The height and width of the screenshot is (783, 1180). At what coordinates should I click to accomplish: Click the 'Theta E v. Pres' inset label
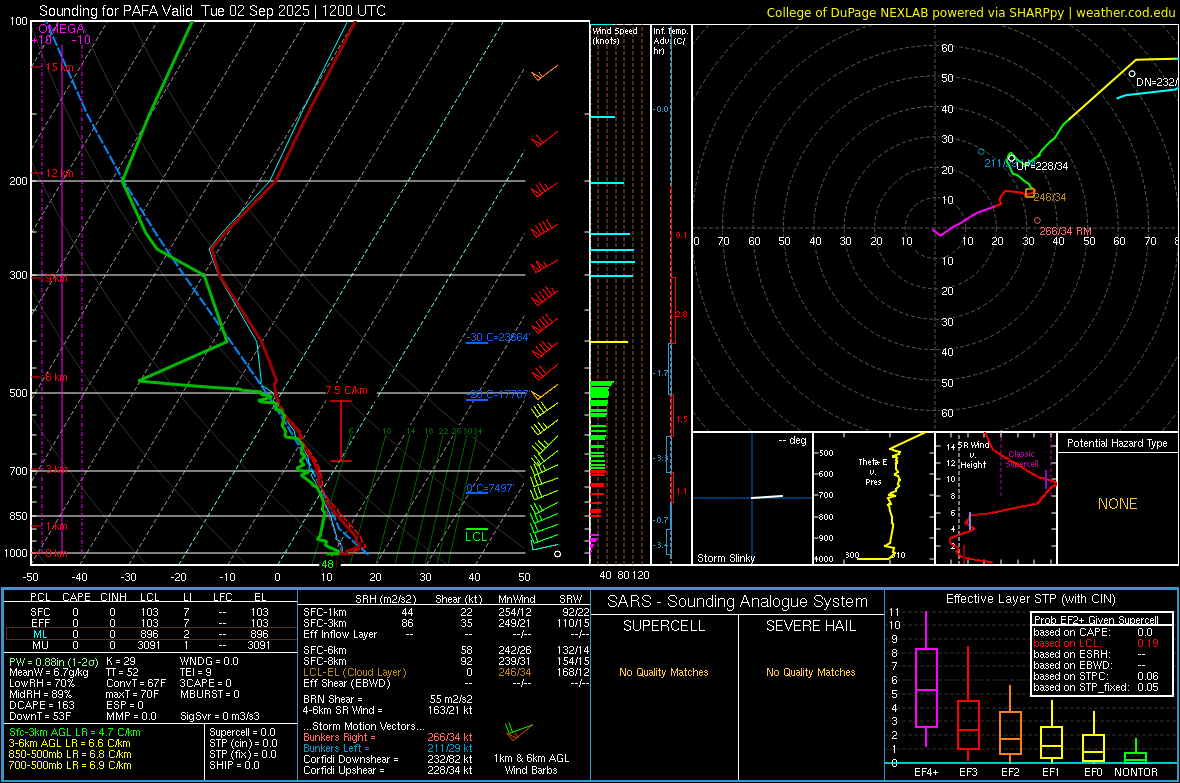point(873,472)
